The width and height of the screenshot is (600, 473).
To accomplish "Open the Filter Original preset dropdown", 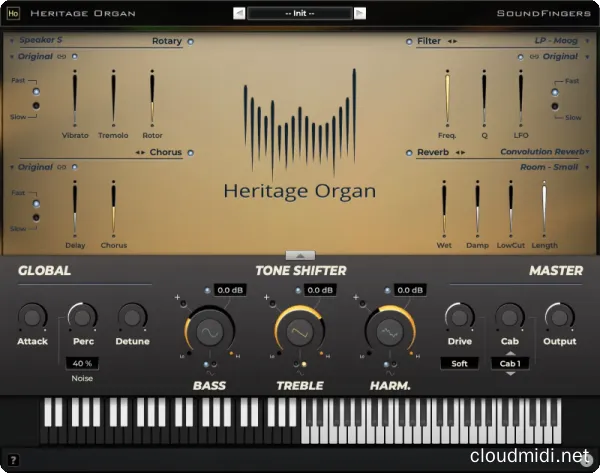I will [566, 57].
